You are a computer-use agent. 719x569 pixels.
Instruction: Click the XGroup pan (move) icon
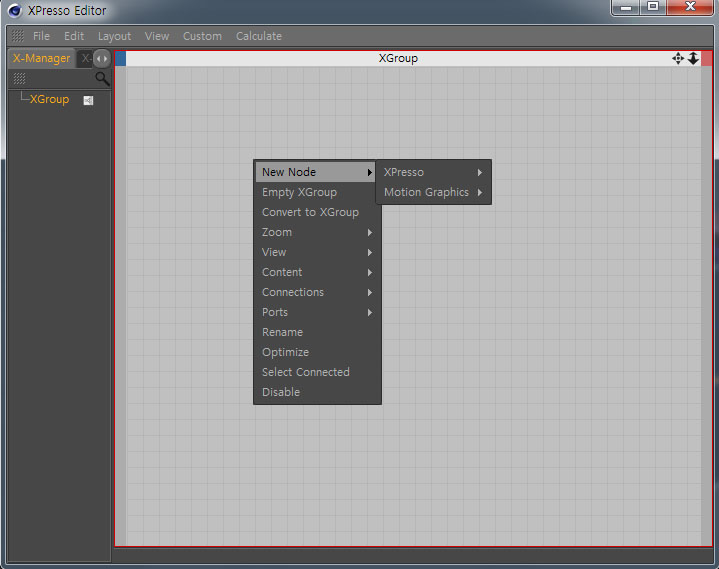(x=678, y=58)
